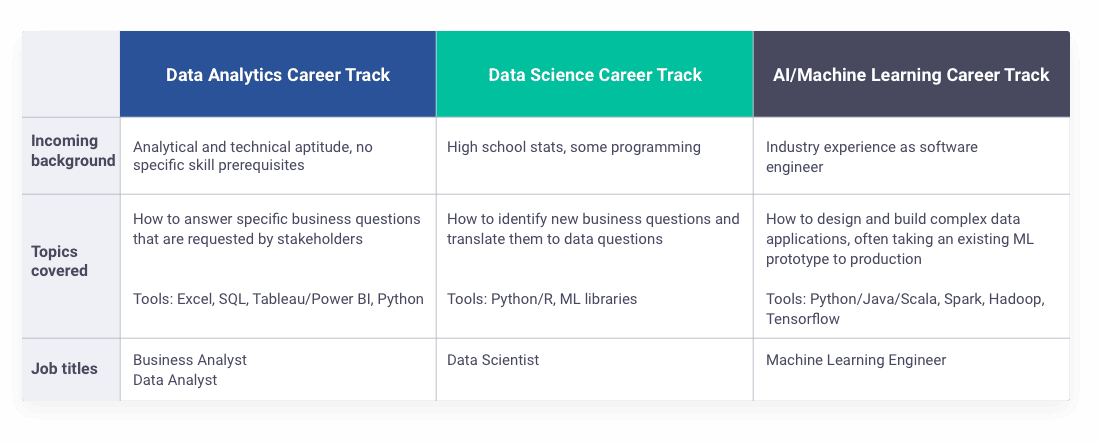Click text about identifying new business questions

coord(593,229)
